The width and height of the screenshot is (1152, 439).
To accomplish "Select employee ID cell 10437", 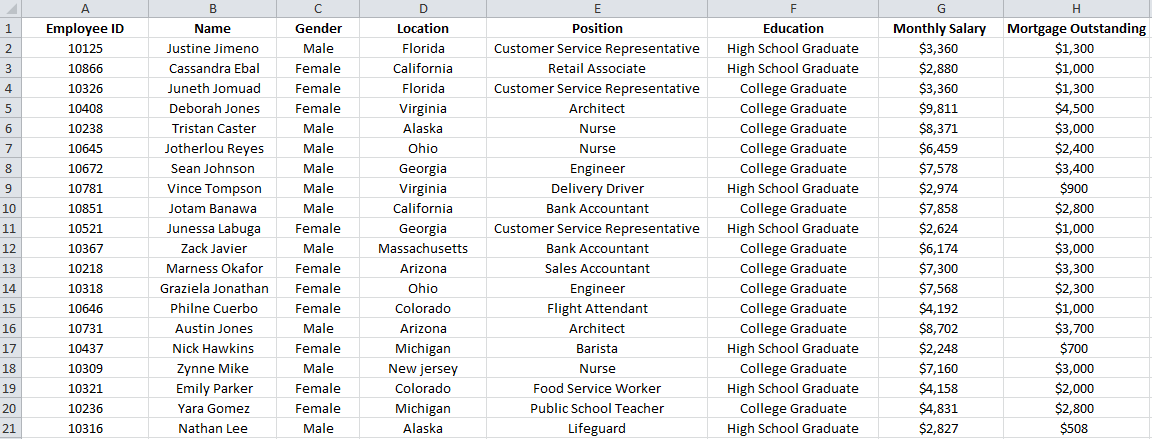I will click(85, 348).
